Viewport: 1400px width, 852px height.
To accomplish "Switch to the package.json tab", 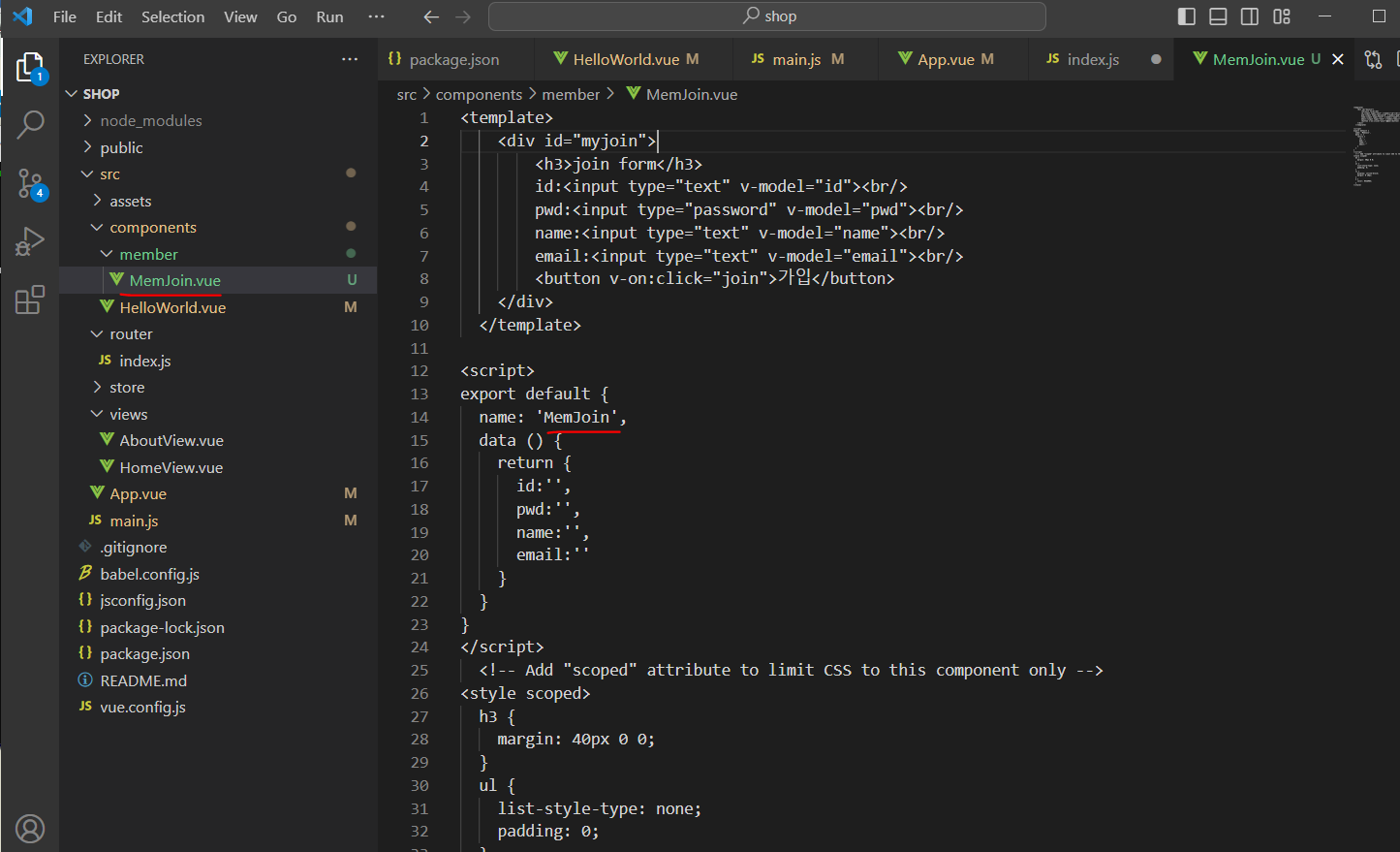I will (455, 59).
